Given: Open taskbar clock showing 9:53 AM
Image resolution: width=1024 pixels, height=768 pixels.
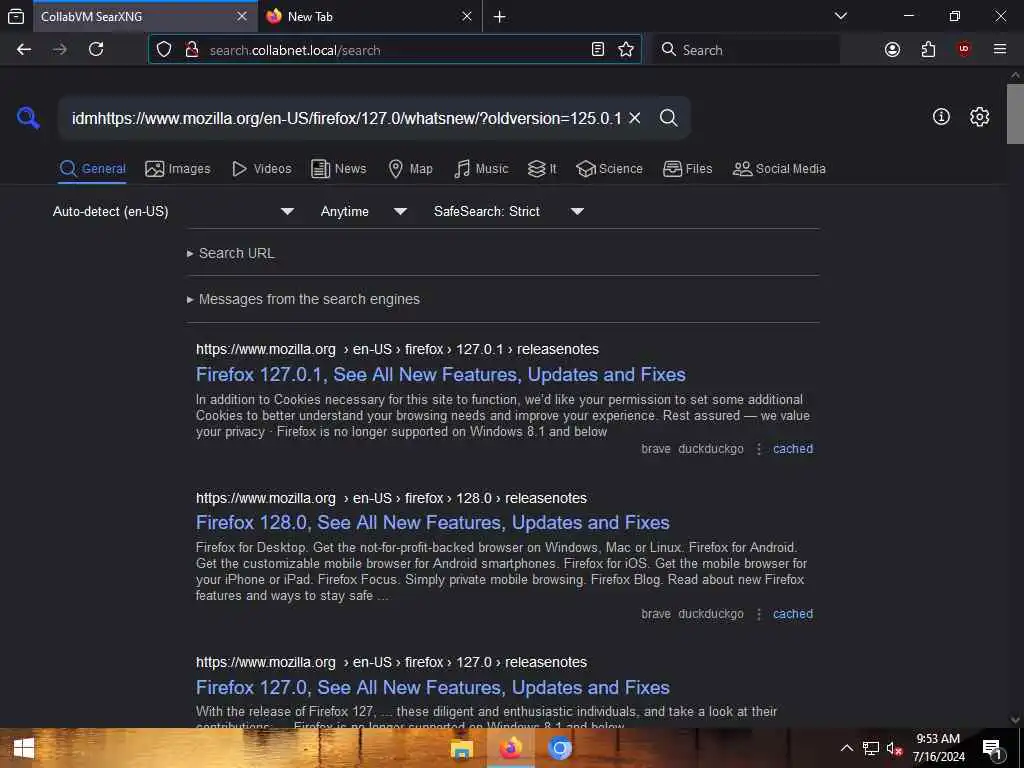Looking at the screenshot, I should 938,748.
